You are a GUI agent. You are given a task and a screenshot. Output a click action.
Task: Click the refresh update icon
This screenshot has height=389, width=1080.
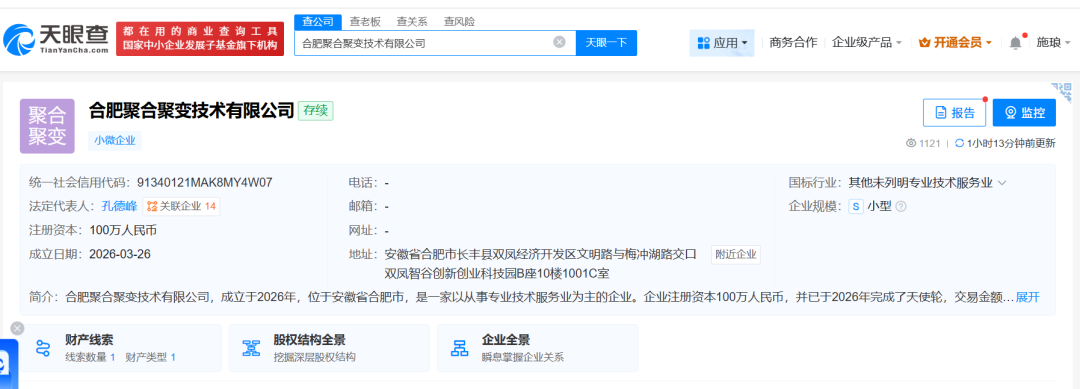click(959, 143)
